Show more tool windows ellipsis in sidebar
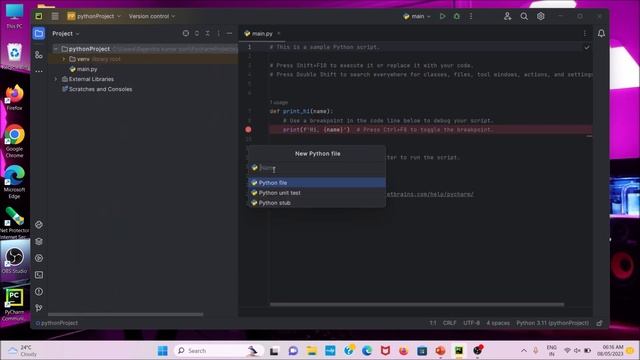This screenshot has height=360, width=640. 39,71
